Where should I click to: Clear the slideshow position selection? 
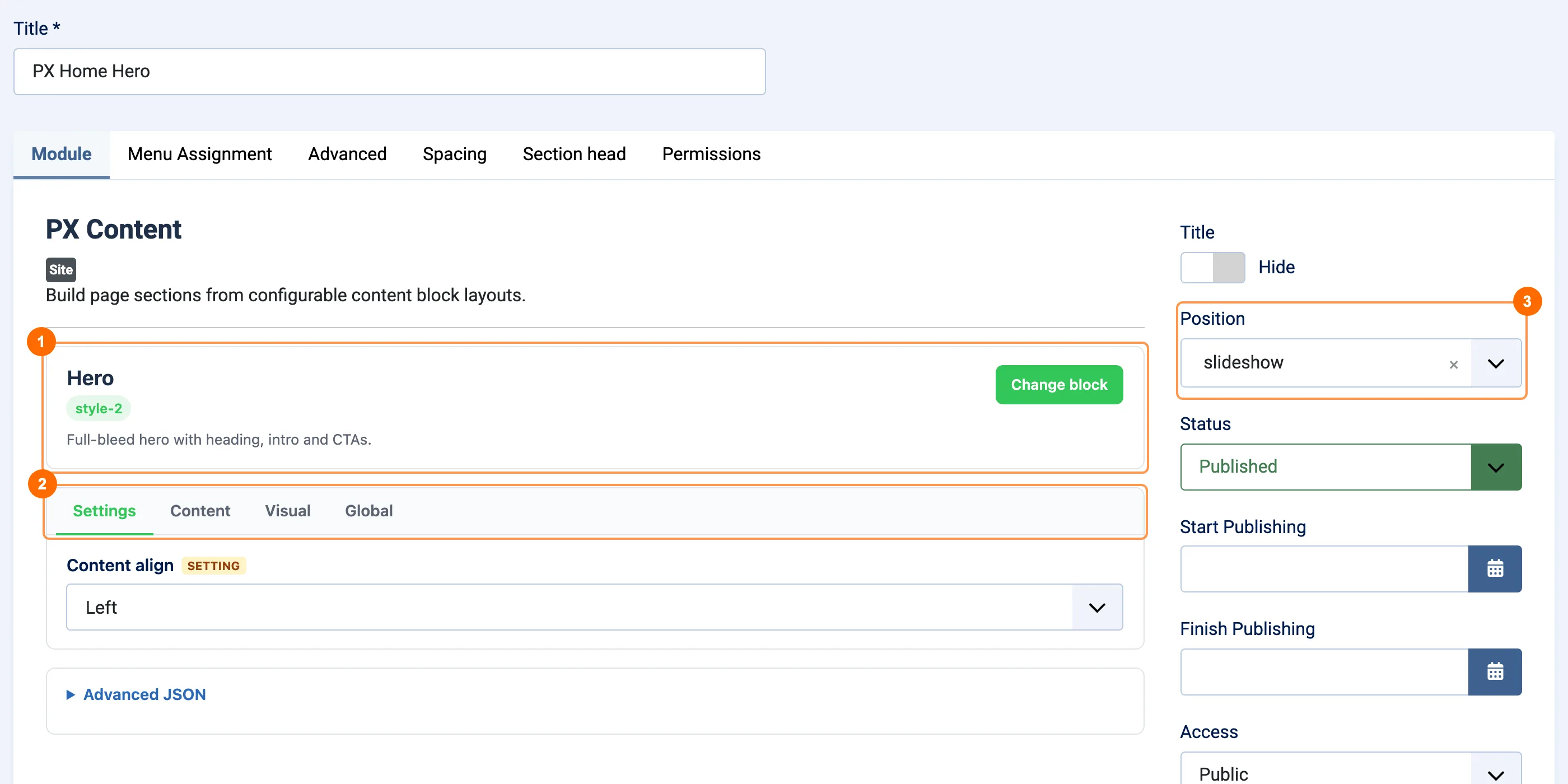[x=1453, y=364]
